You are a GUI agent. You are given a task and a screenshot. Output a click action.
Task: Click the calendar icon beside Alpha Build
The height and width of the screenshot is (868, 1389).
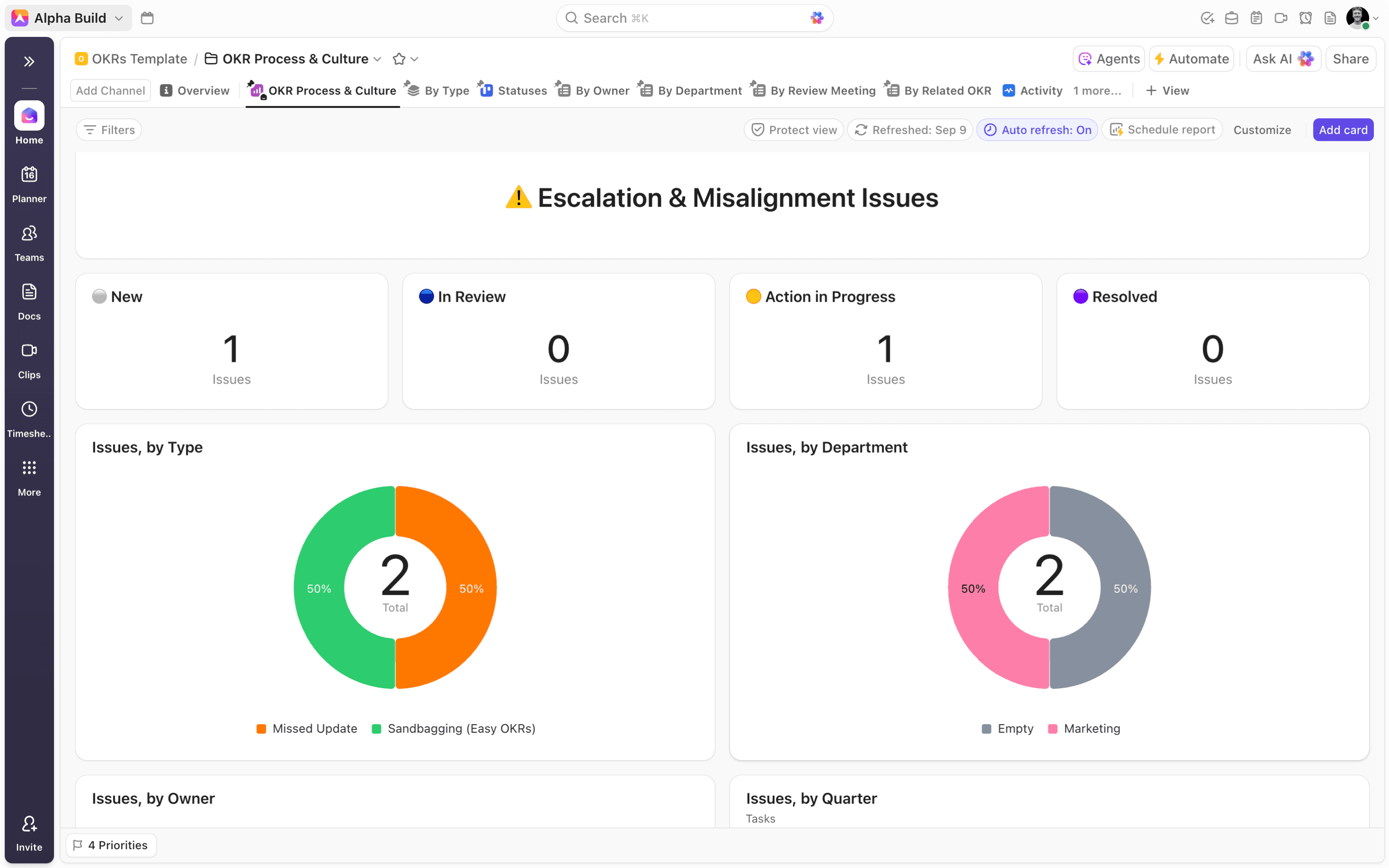coord(148,18)
